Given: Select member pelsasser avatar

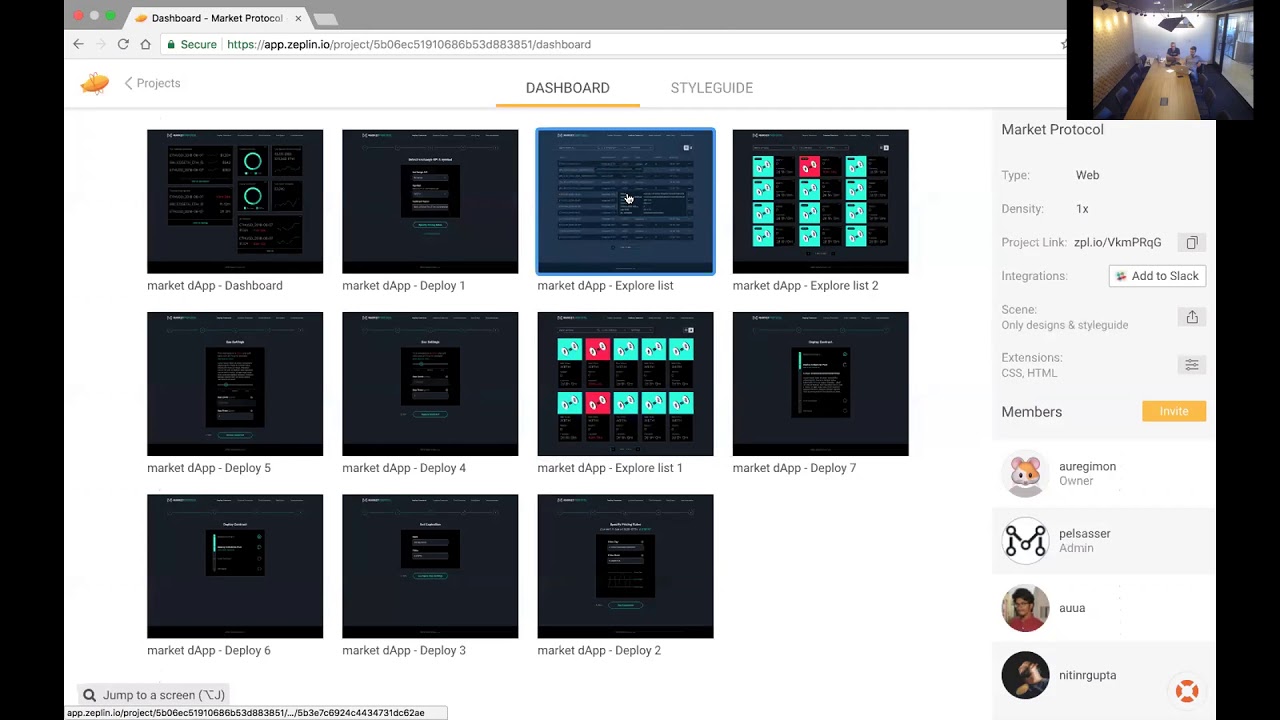Looking at the screenshot, I should [x=1025, y=541].
